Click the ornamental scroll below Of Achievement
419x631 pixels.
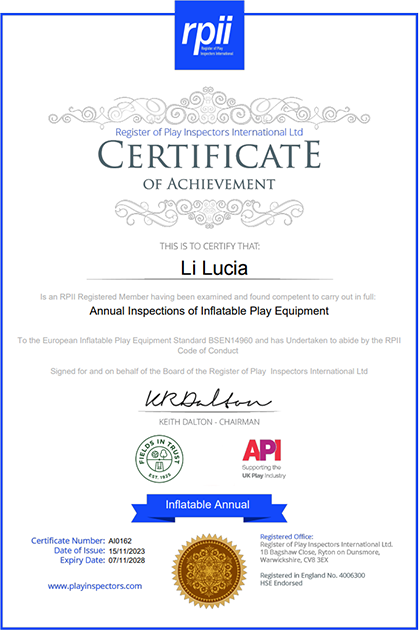[209, 213]
